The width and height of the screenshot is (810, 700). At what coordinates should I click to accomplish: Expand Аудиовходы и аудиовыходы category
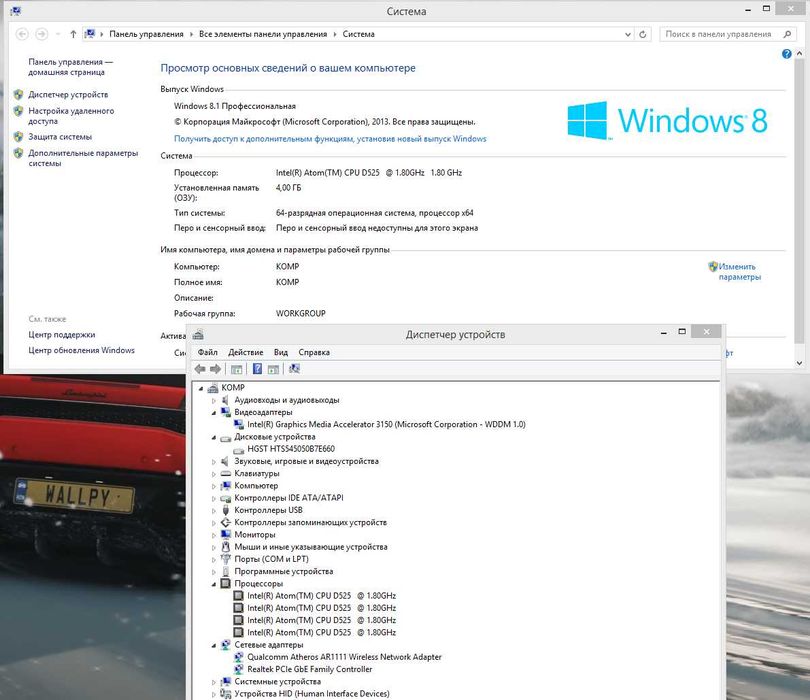click(214, 400)
